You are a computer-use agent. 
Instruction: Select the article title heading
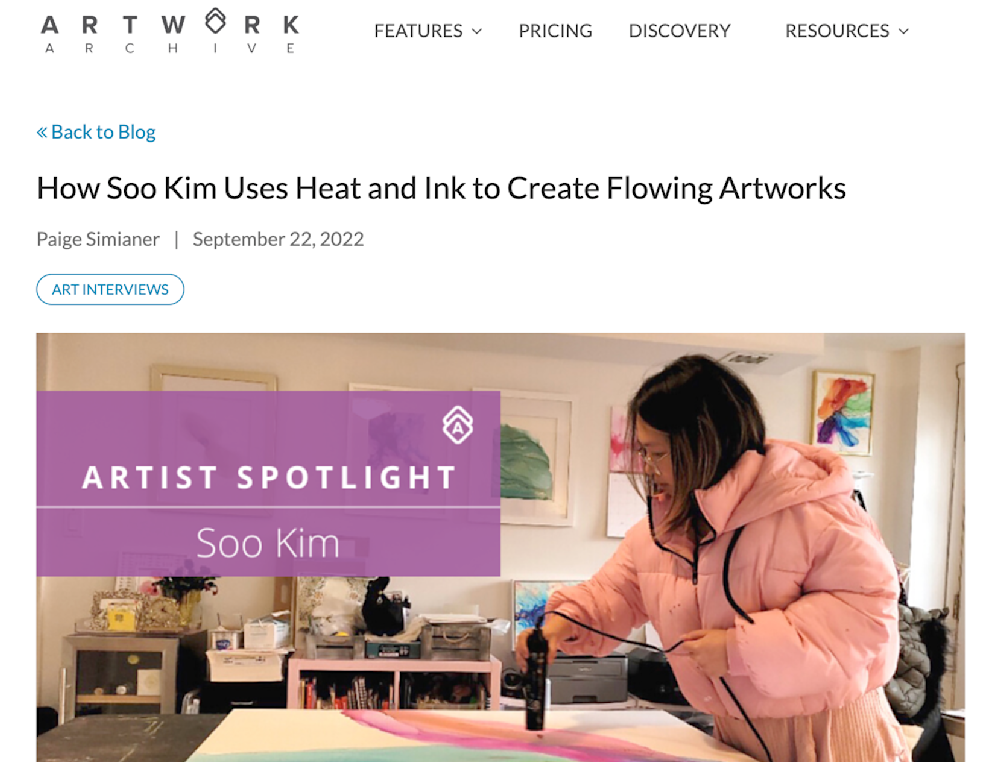(x=441, y=188)
